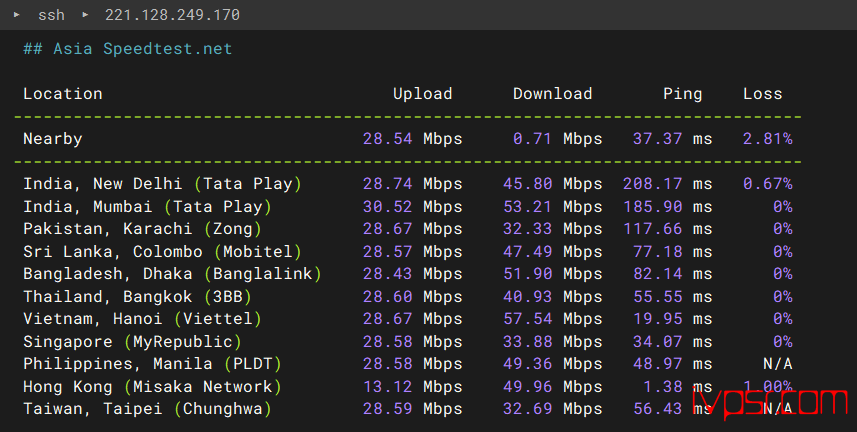
Task: Select Manila download value 49.36
Action: tap(527, 364)
